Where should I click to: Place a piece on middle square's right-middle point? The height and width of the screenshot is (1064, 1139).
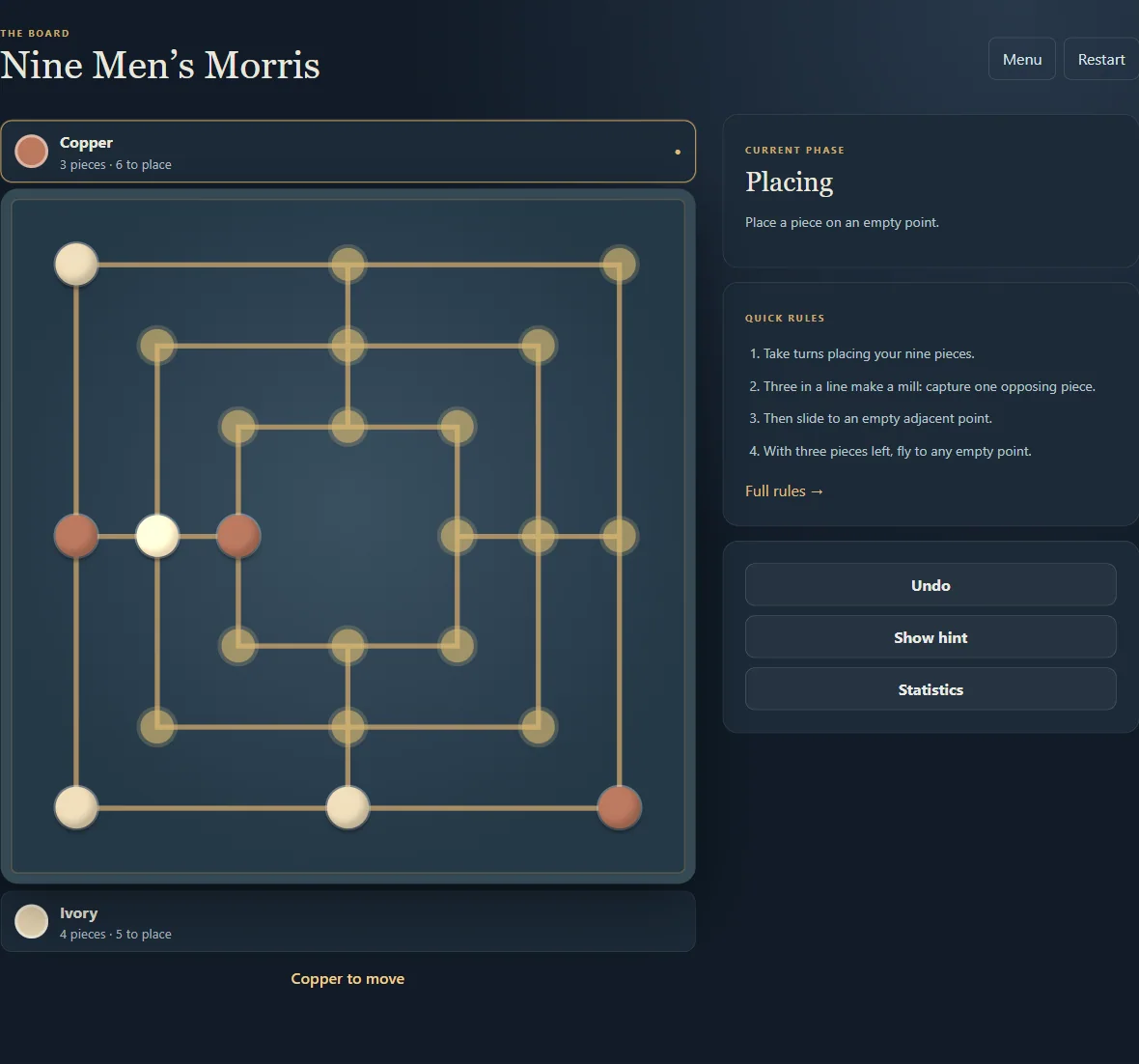tap(539, 537)
